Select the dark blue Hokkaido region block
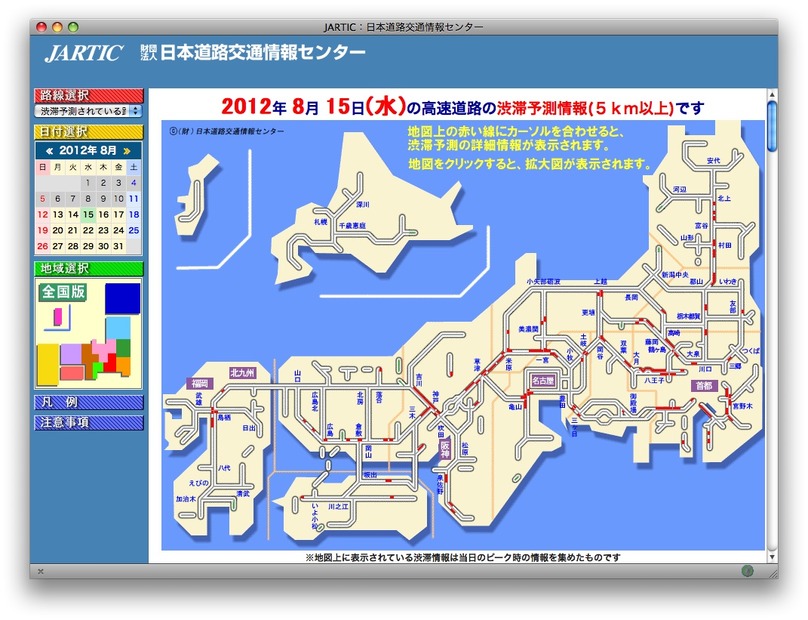 (122, 297)
